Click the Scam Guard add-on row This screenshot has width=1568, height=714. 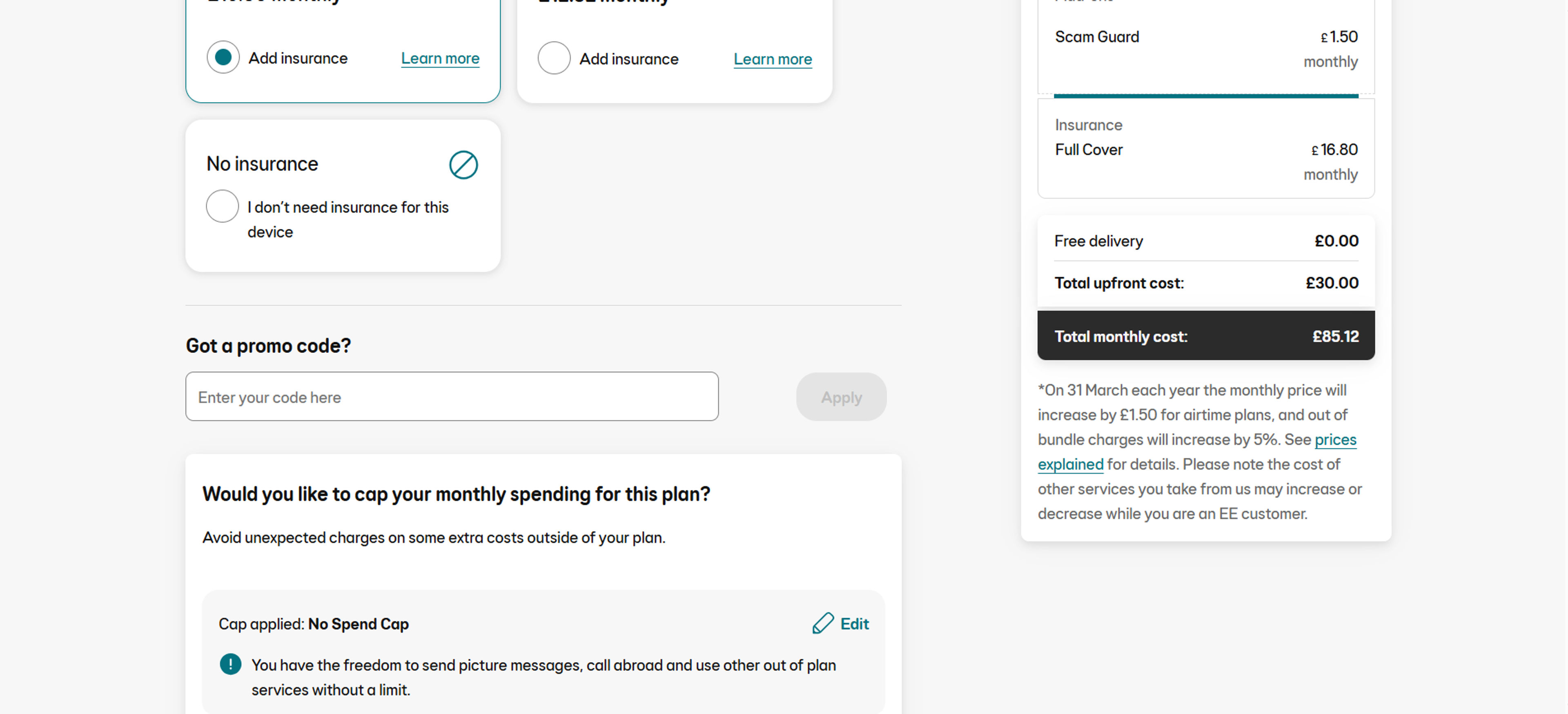pos(1206,49)
